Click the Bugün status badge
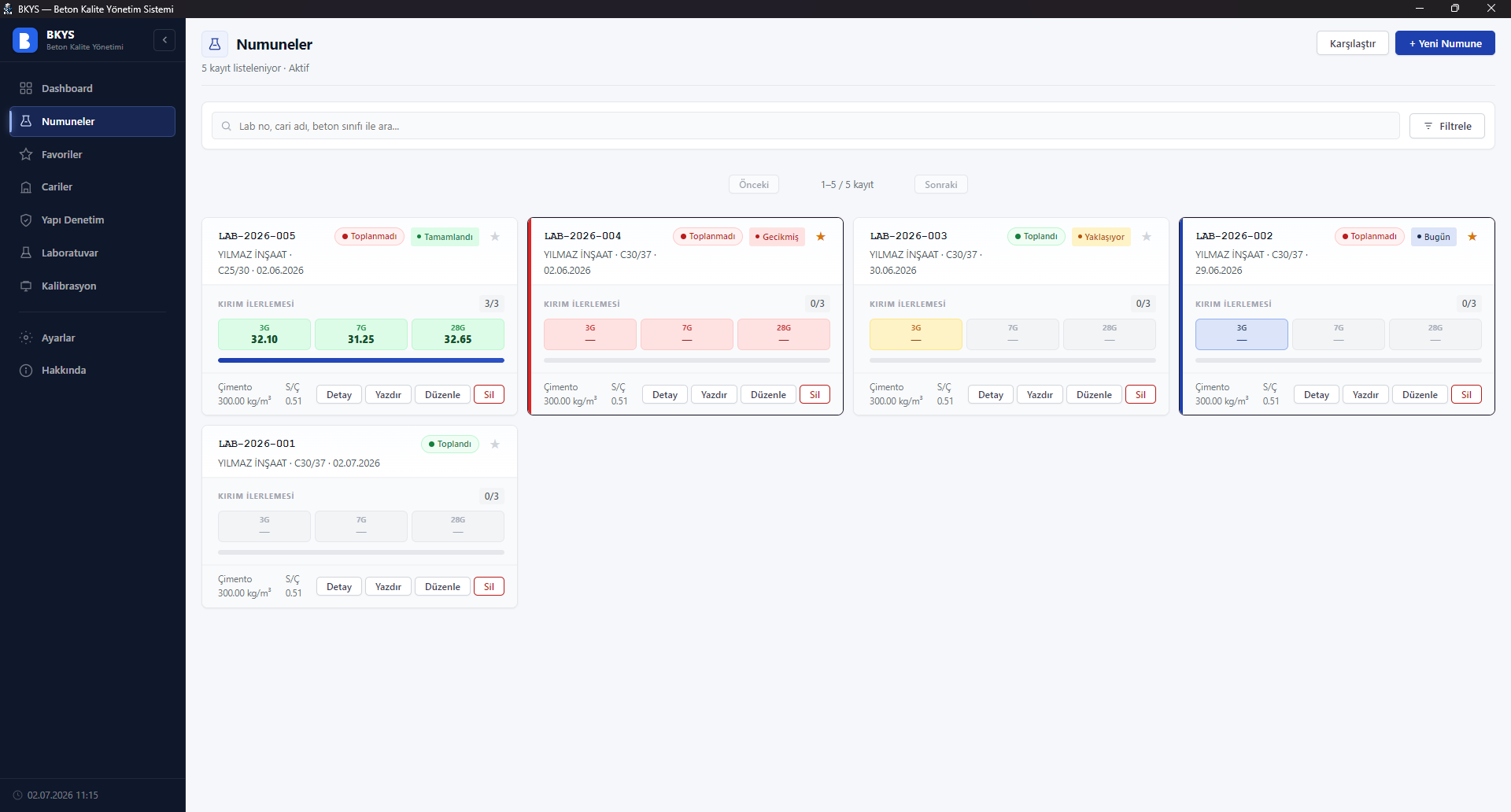Image resolution: width=1511 pixels, height=812 pixels. (1434, 236)
